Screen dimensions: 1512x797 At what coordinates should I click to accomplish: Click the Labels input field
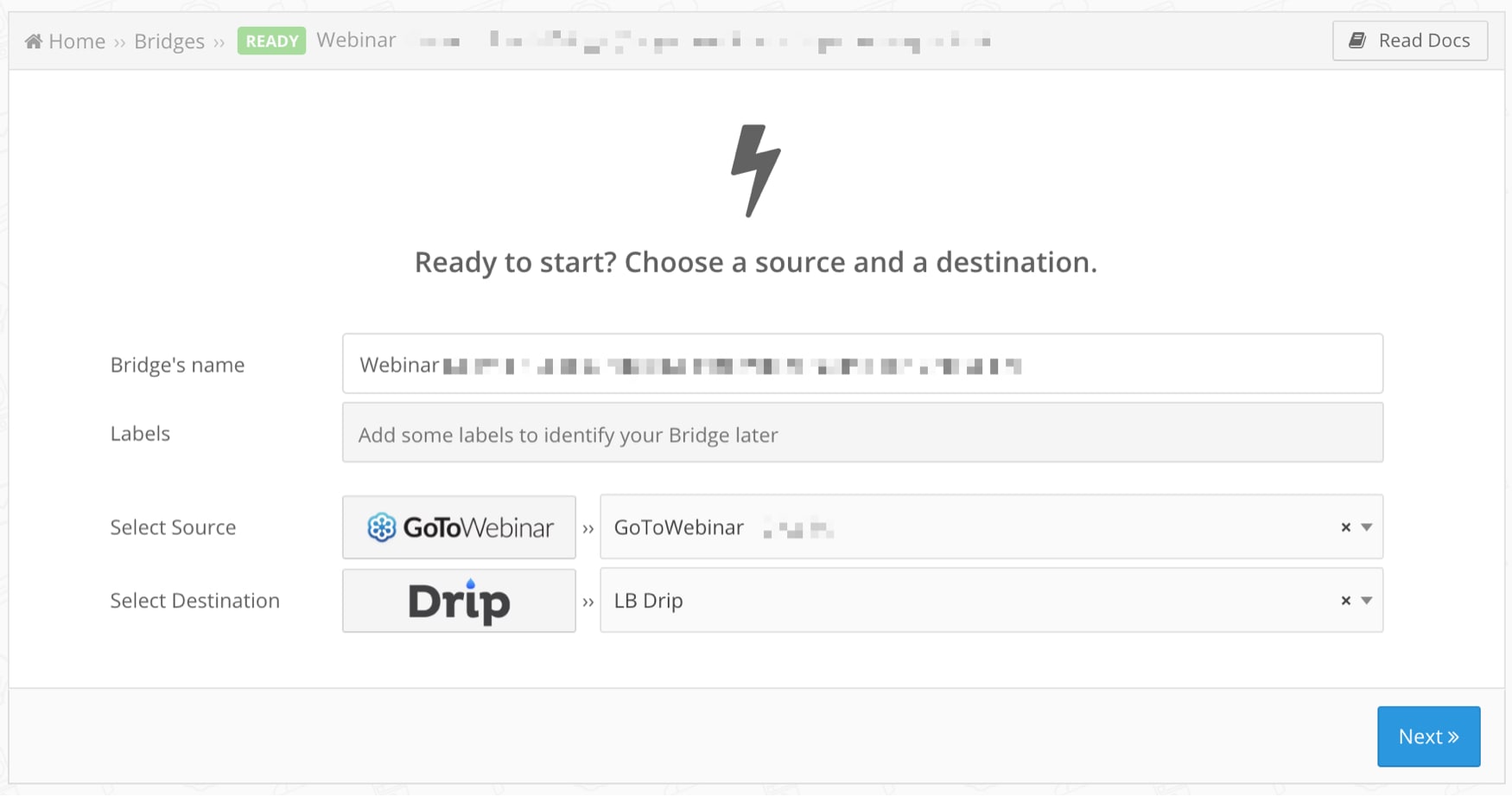(x=861, y=433)
